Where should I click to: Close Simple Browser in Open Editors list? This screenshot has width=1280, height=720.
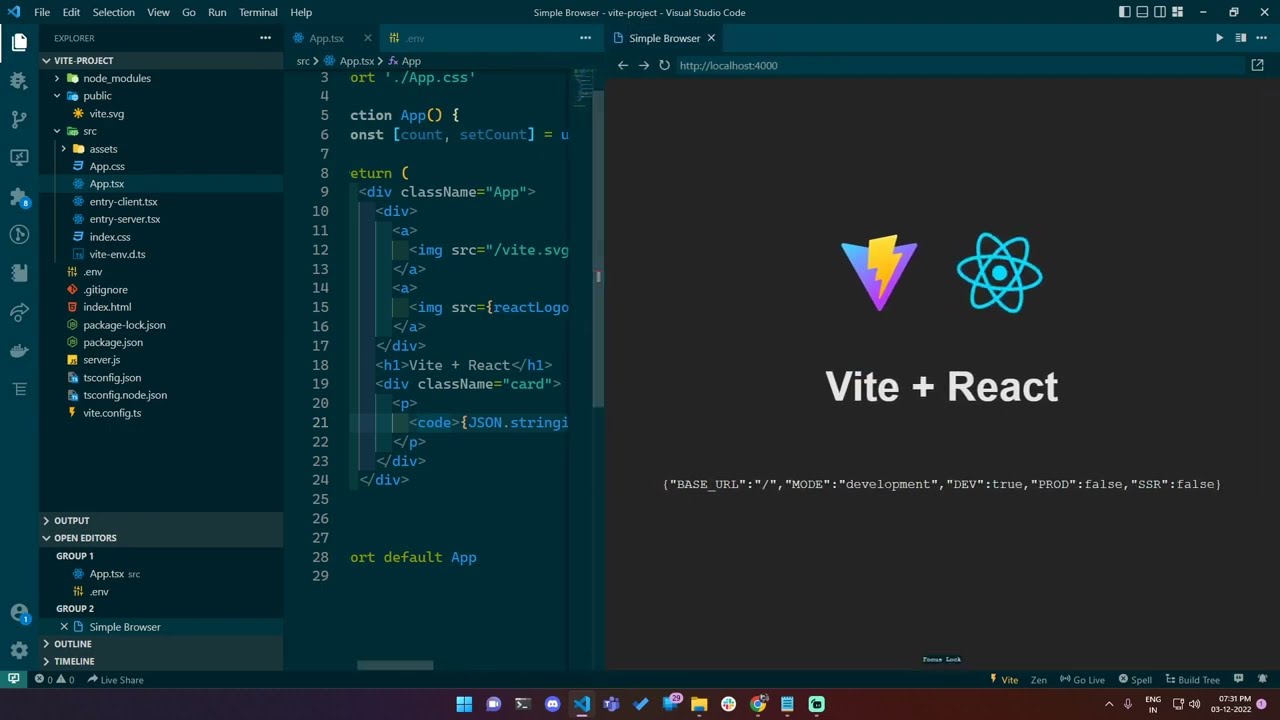pos(64,627)
